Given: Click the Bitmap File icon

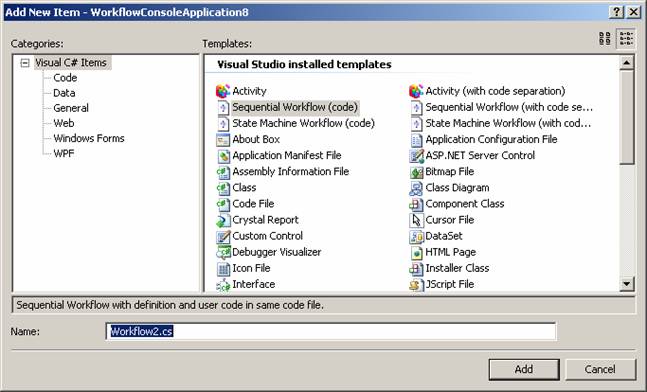Looking at the screenshot, I should point(416,172).
